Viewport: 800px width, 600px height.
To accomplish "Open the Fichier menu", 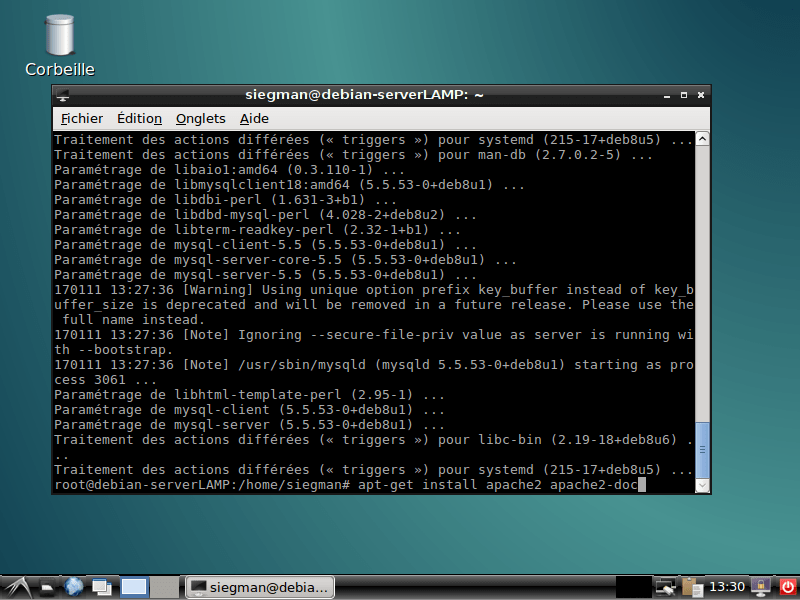I will 81,118.
